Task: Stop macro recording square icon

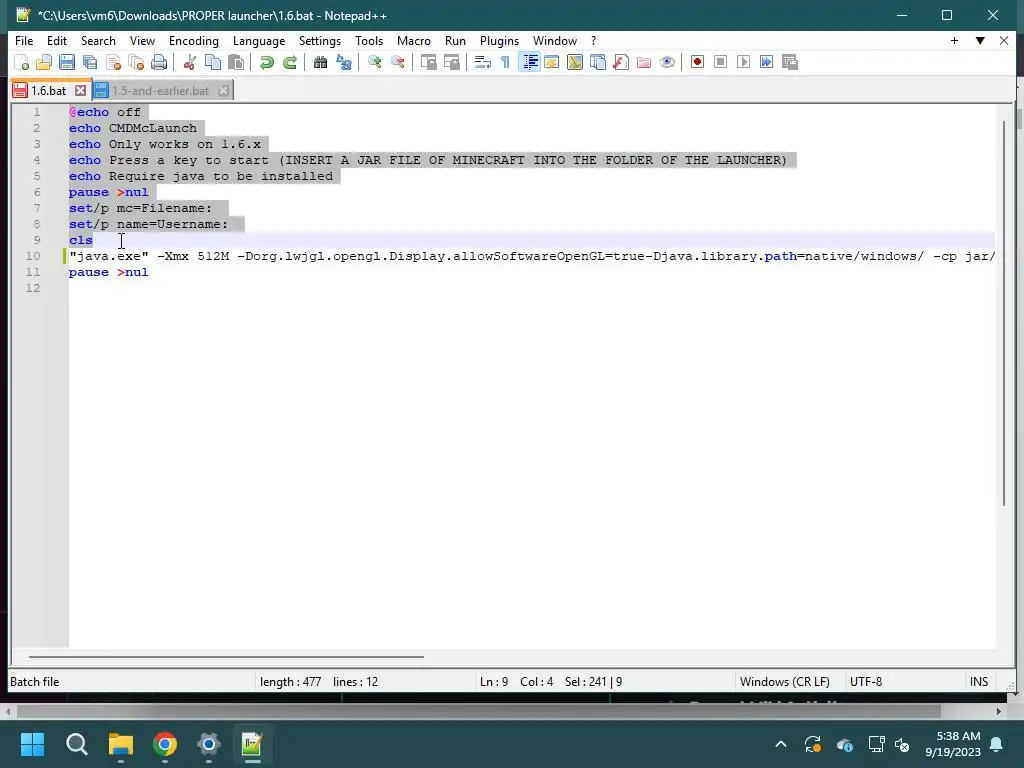Action: [720, 62]
